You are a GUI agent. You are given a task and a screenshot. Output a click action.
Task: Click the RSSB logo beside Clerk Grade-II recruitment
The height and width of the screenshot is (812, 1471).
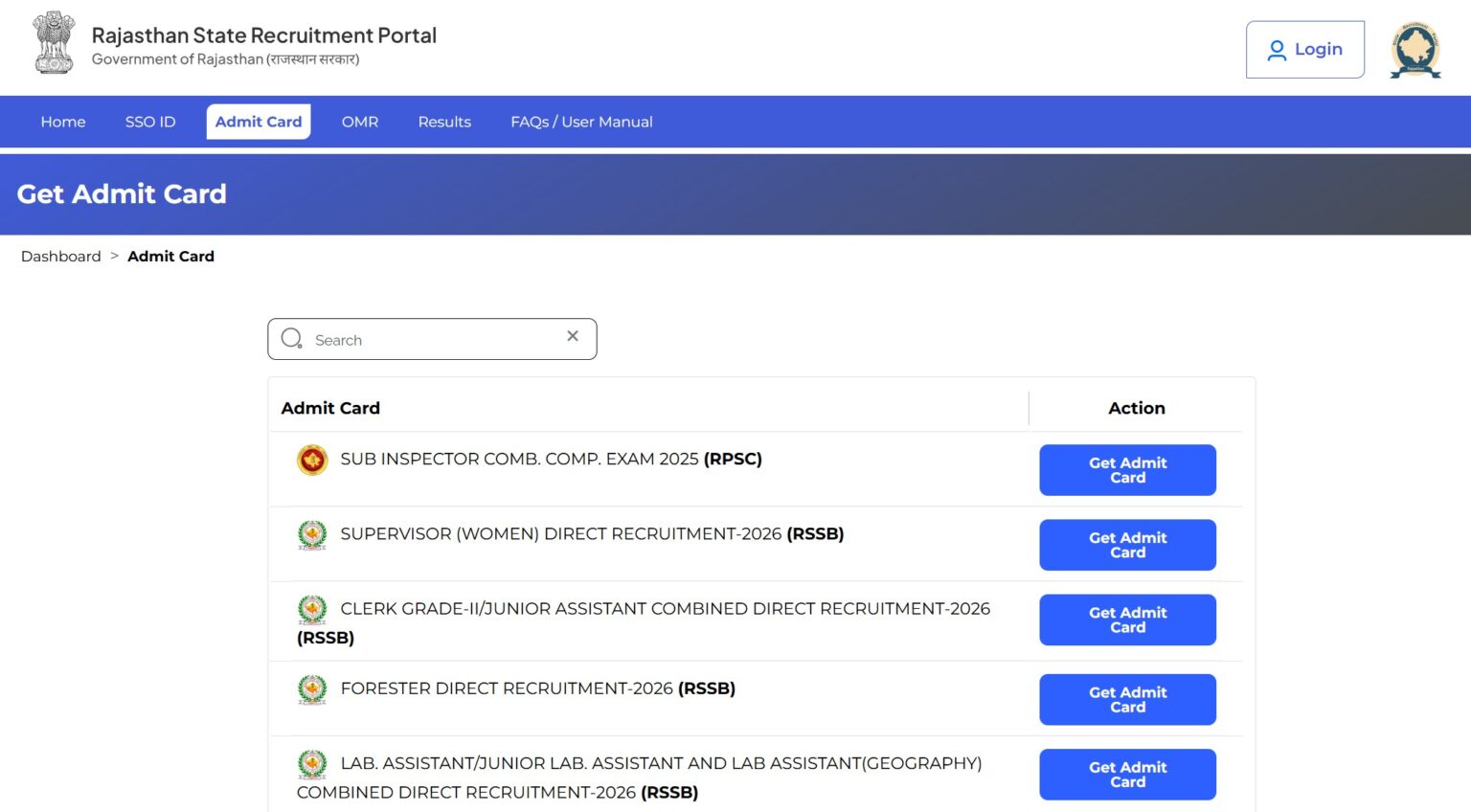coord(312,610)
